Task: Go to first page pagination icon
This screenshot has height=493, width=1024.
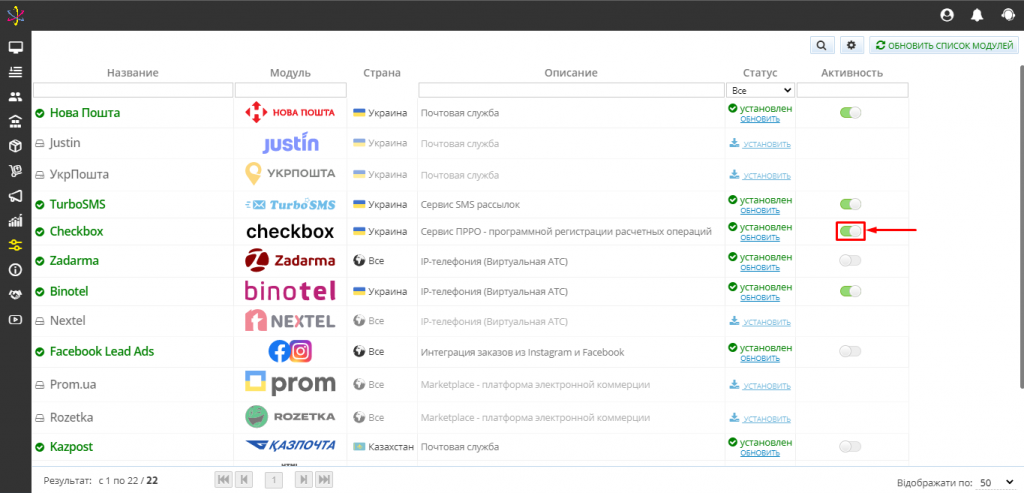Action: [x=223, y=480]
